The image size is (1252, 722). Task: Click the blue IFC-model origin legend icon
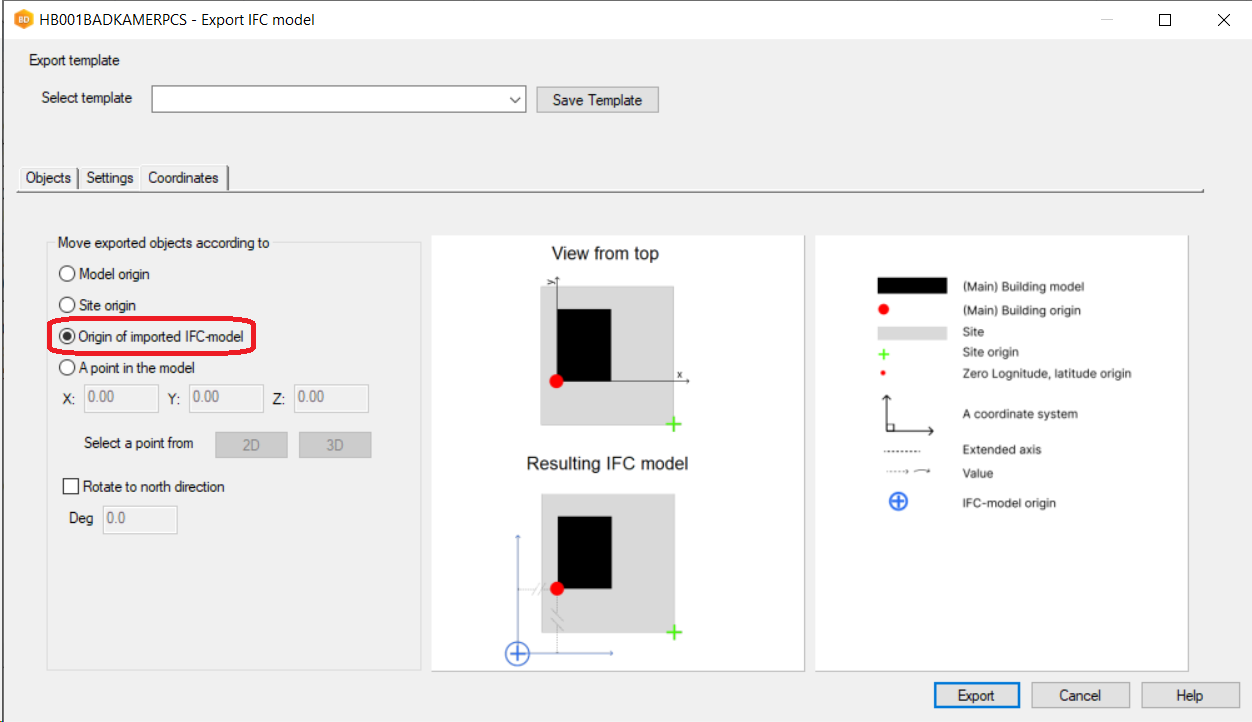pos(898,501)
